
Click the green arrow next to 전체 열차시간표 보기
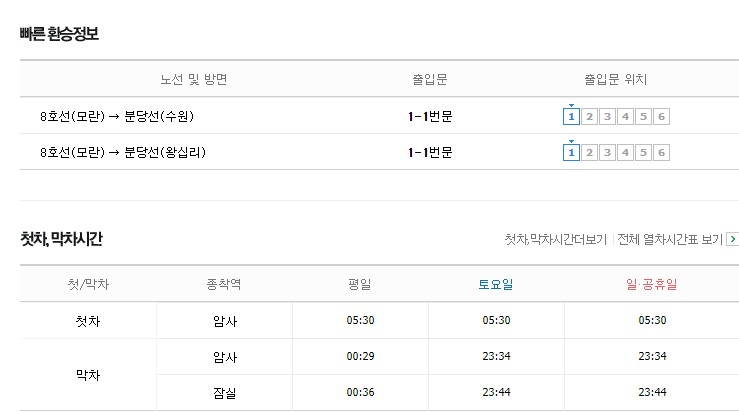[733, 239]
